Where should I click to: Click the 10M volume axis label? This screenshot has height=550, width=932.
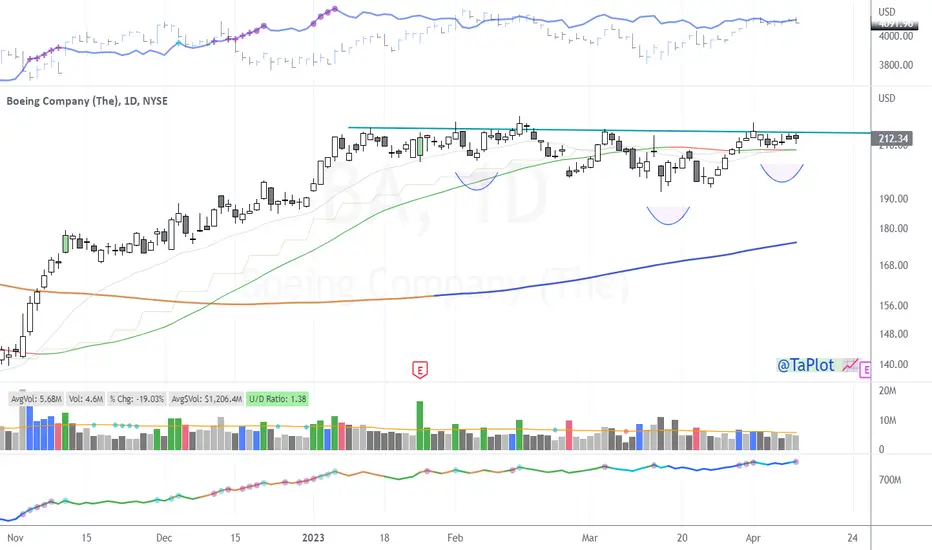point(887,420)
